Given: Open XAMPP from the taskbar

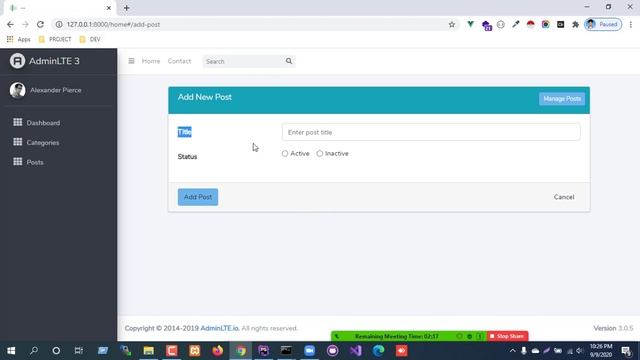Looking at the screenshot, I should [195, 351].
